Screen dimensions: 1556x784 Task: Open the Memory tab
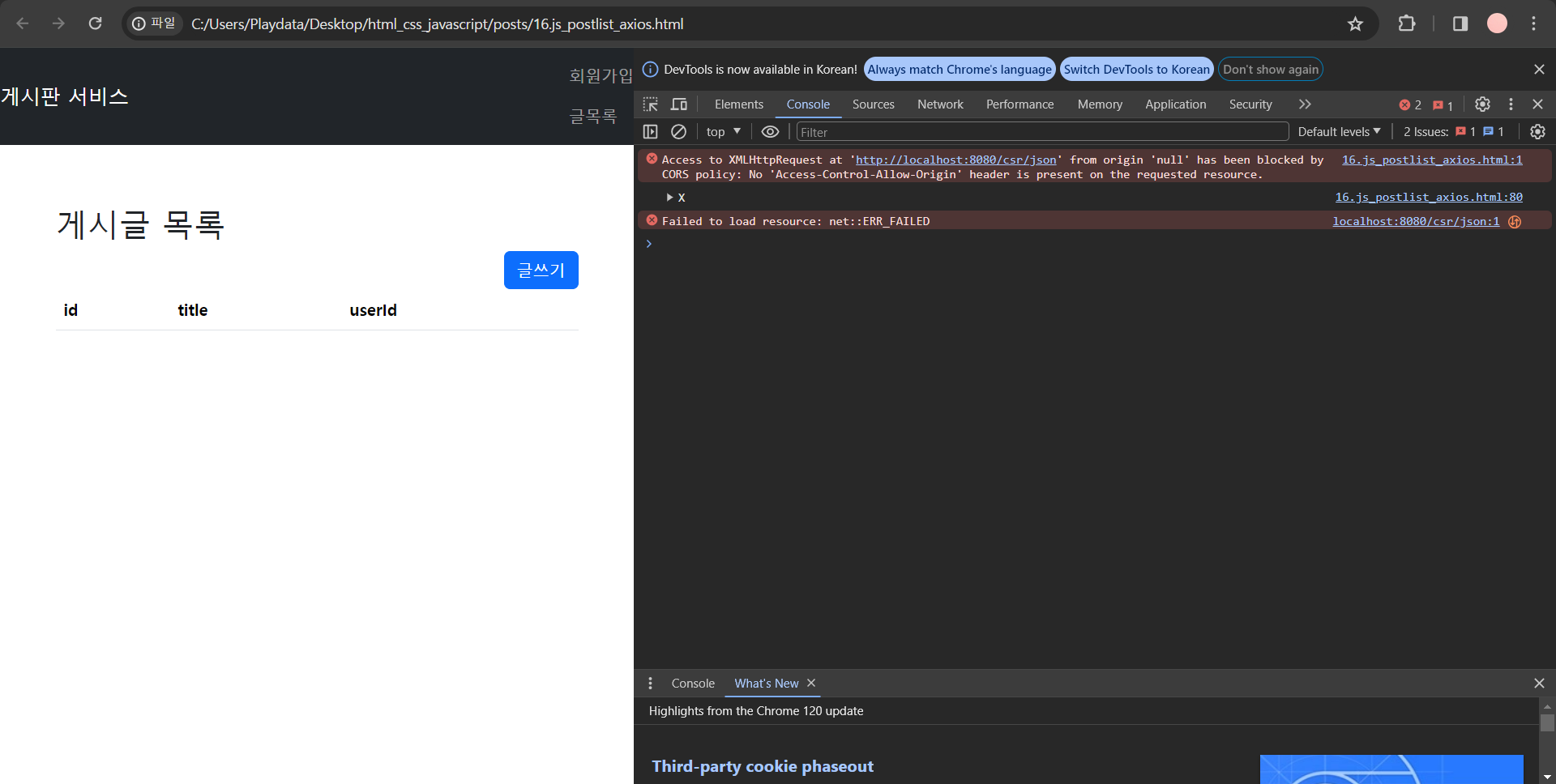click(x=1100, y=104)
